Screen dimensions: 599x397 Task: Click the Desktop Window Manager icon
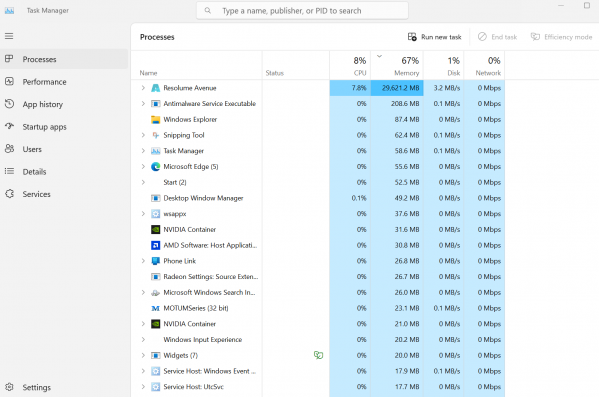pos(155,198)
